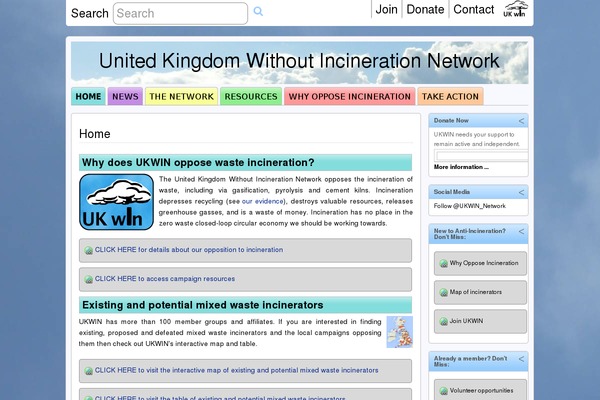Open the RESOURCES tab

(251, 96)
